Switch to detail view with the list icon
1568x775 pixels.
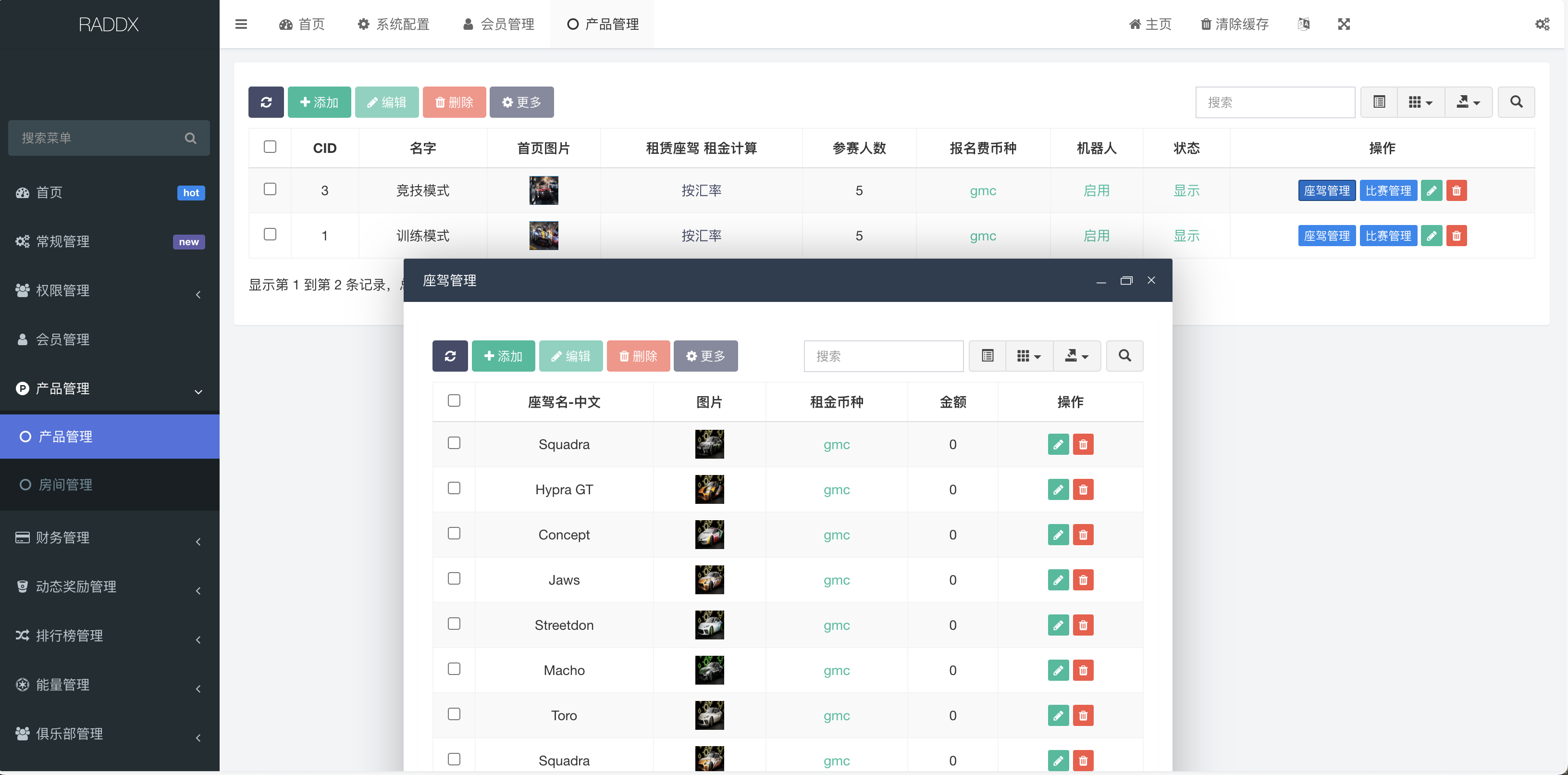[987, 356]
